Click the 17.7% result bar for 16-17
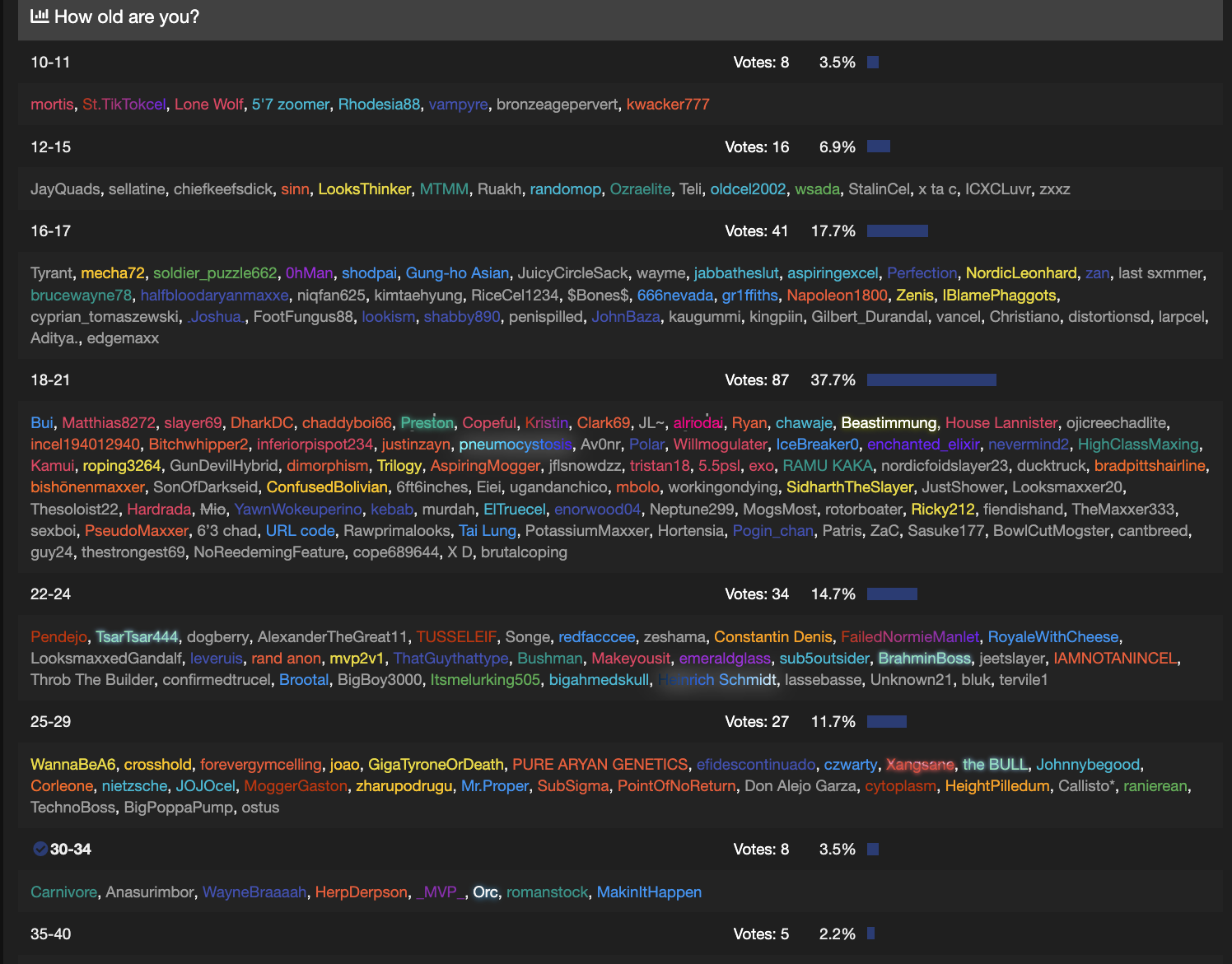 click(x=898, y=231)
